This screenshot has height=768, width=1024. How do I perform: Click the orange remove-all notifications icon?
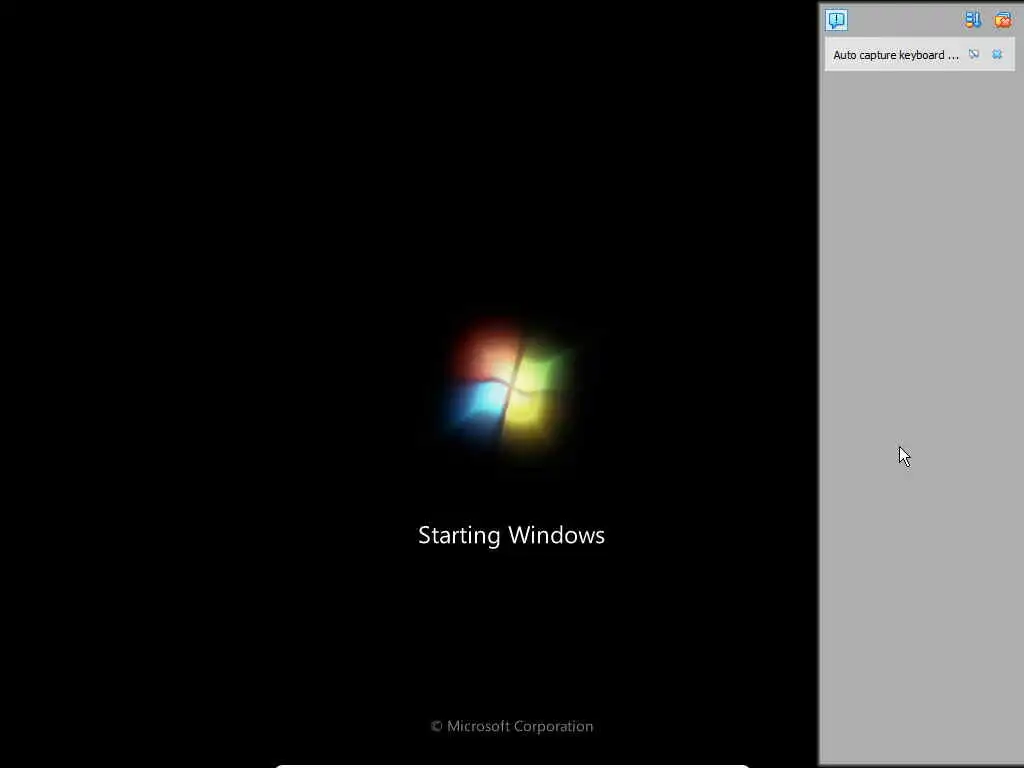[x=1002, y=20]
